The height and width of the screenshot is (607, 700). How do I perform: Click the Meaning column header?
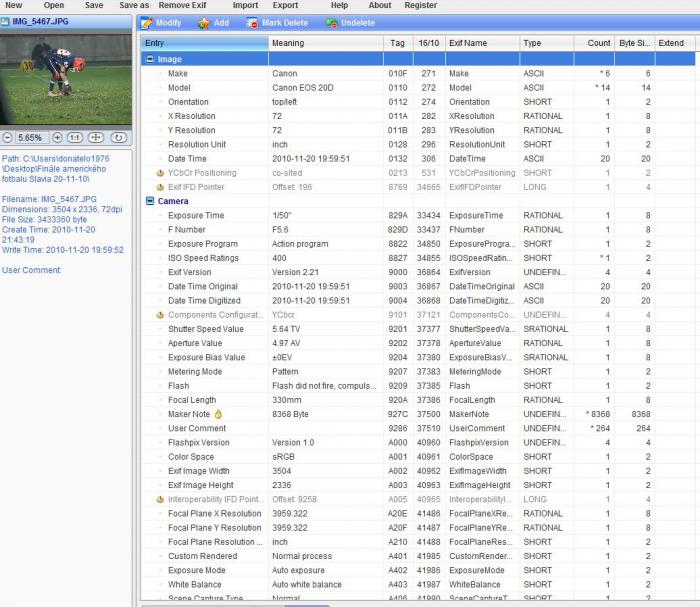click(x=288, y=43)
